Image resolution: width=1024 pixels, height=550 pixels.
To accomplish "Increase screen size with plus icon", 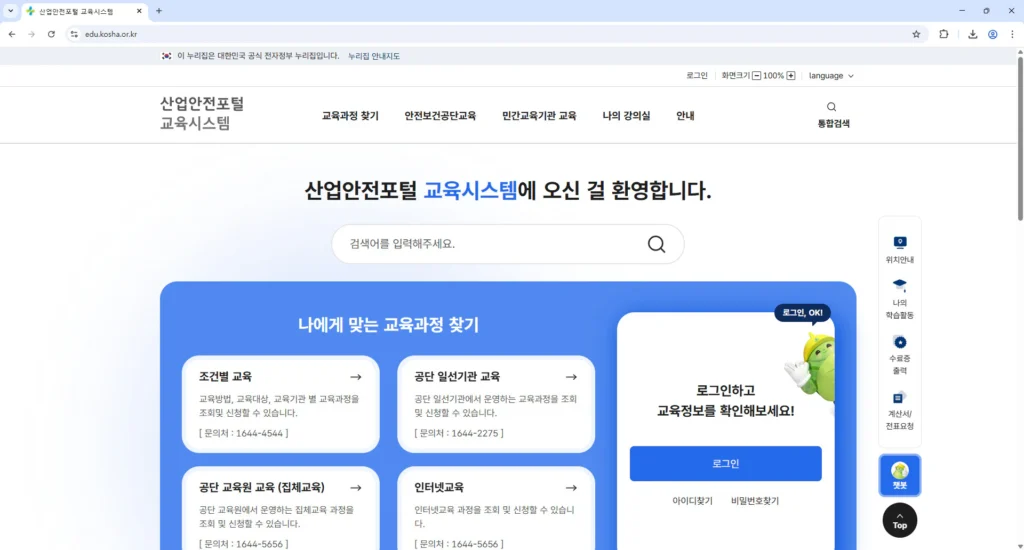I will coord(791,76).
